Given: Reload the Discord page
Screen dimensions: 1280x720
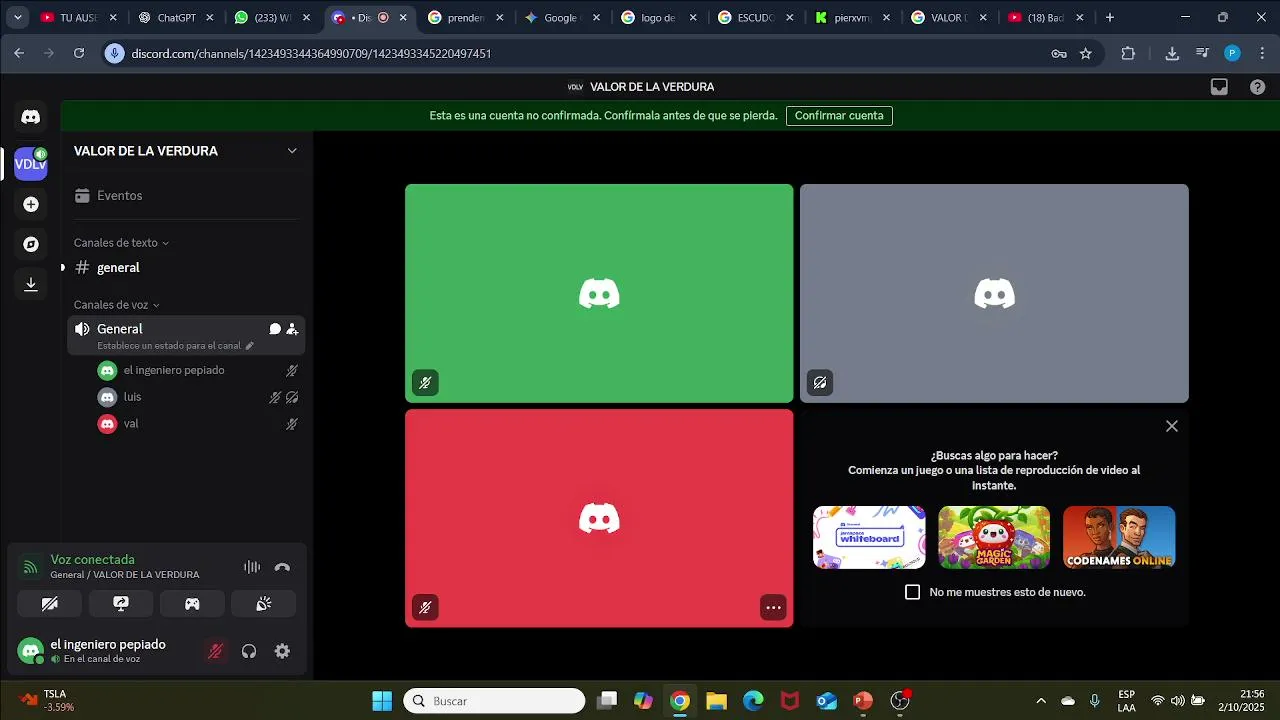Looking at the screenshot, I should [79, 53].
